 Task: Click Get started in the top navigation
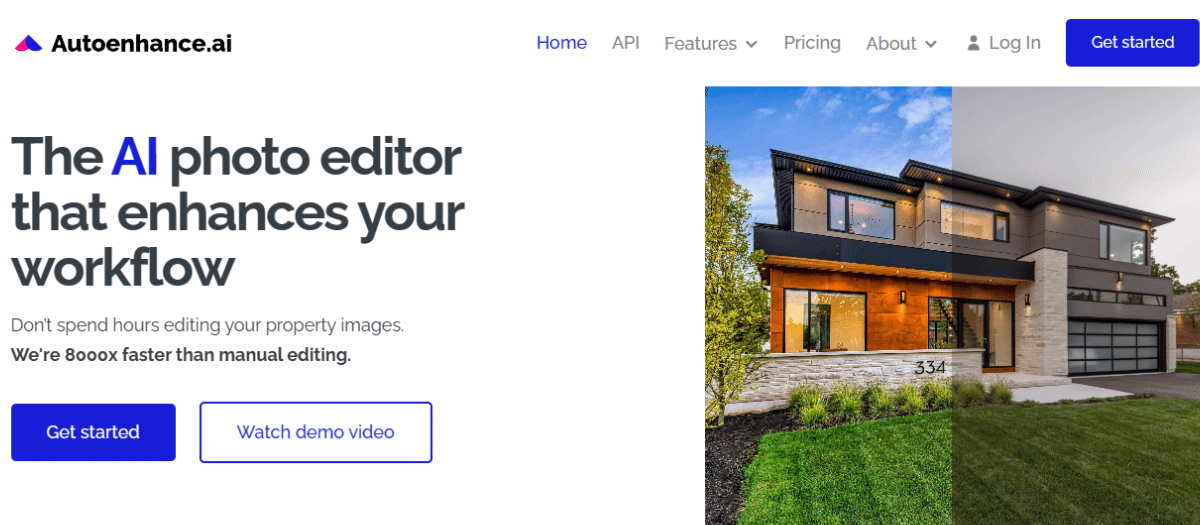1132,42
